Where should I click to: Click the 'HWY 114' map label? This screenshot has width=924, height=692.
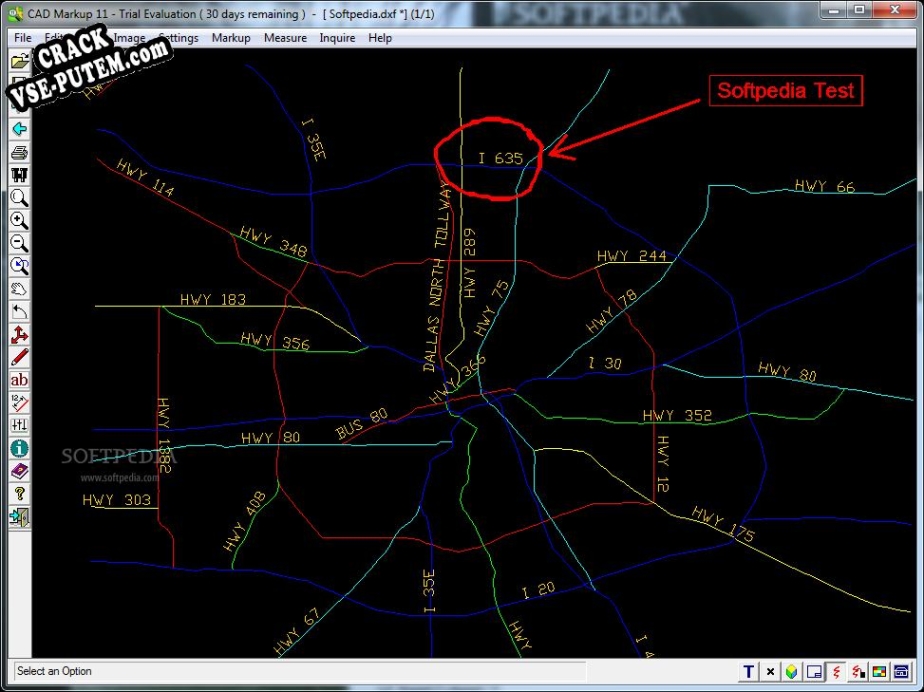click(x=145, y=177)
